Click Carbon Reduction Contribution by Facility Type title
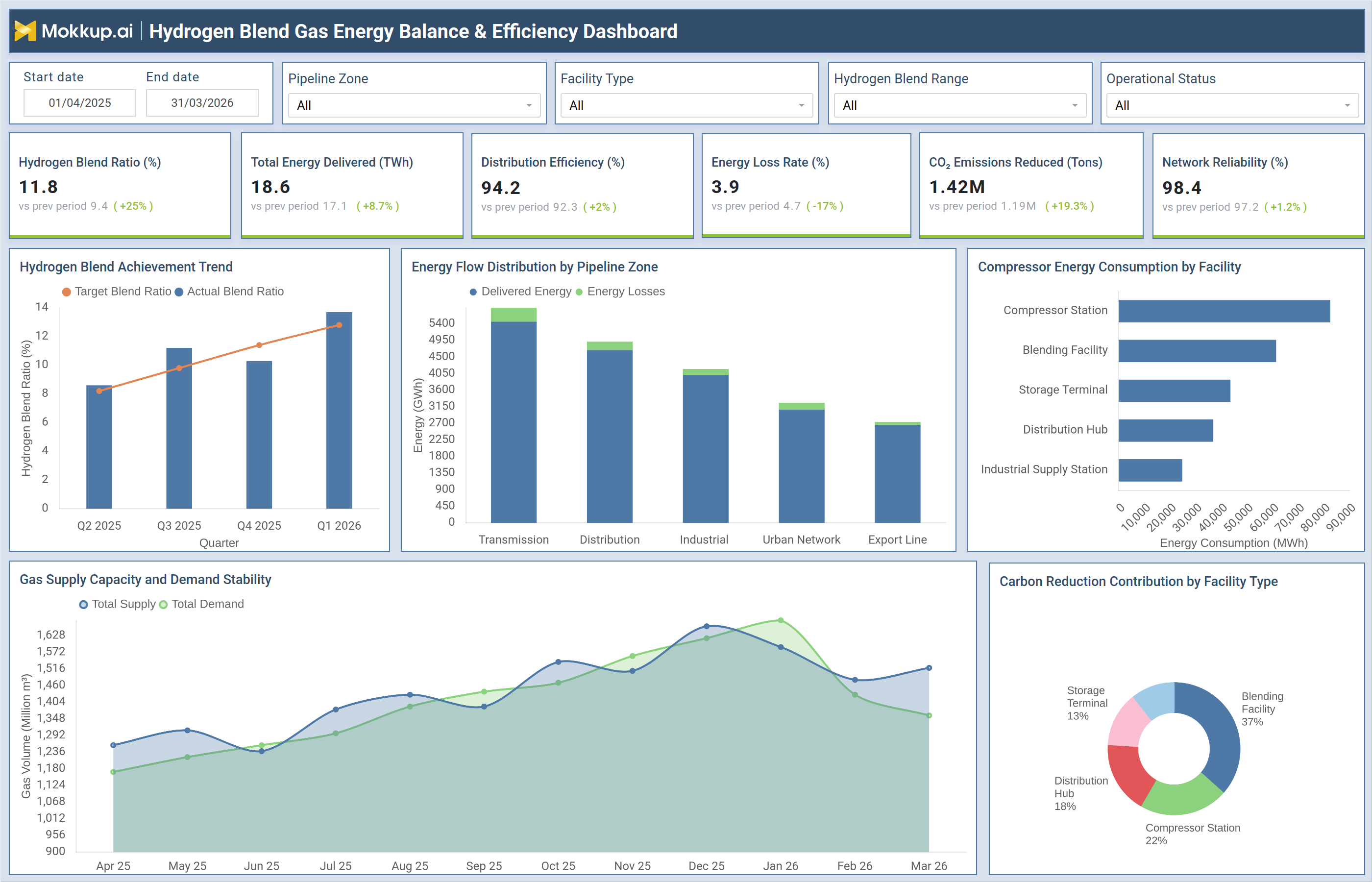Viewport: 1372px width, 882px height. [x=1138, y=581]
